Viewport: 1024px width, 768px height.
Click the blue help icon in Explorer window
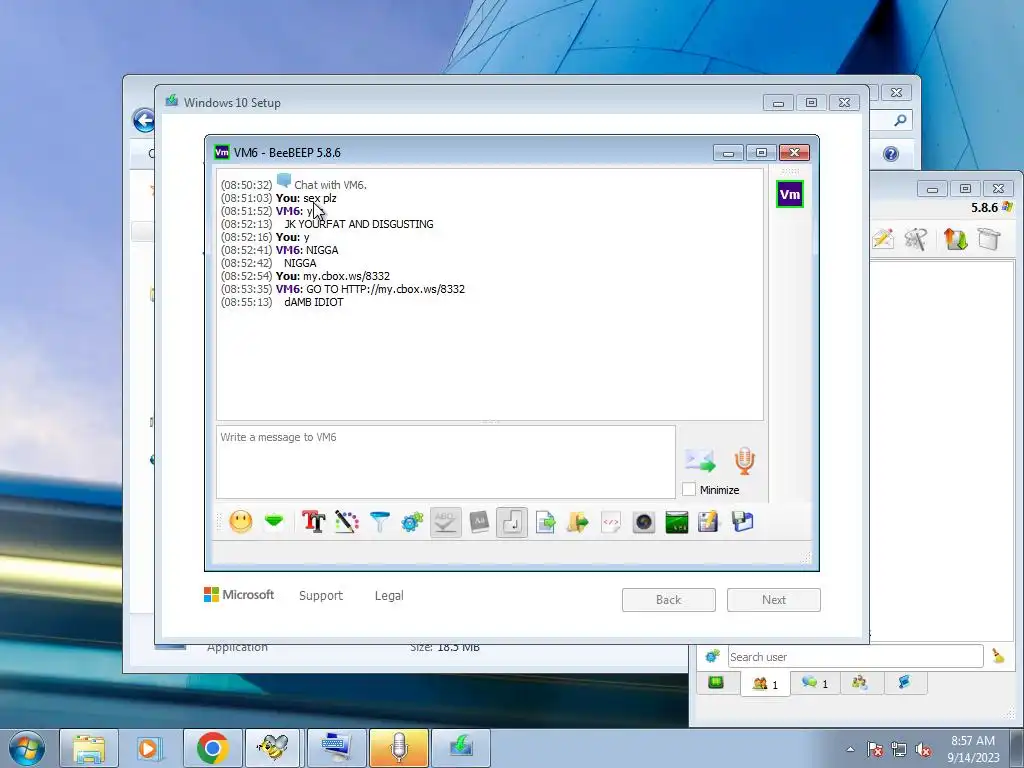coord(891,153)
